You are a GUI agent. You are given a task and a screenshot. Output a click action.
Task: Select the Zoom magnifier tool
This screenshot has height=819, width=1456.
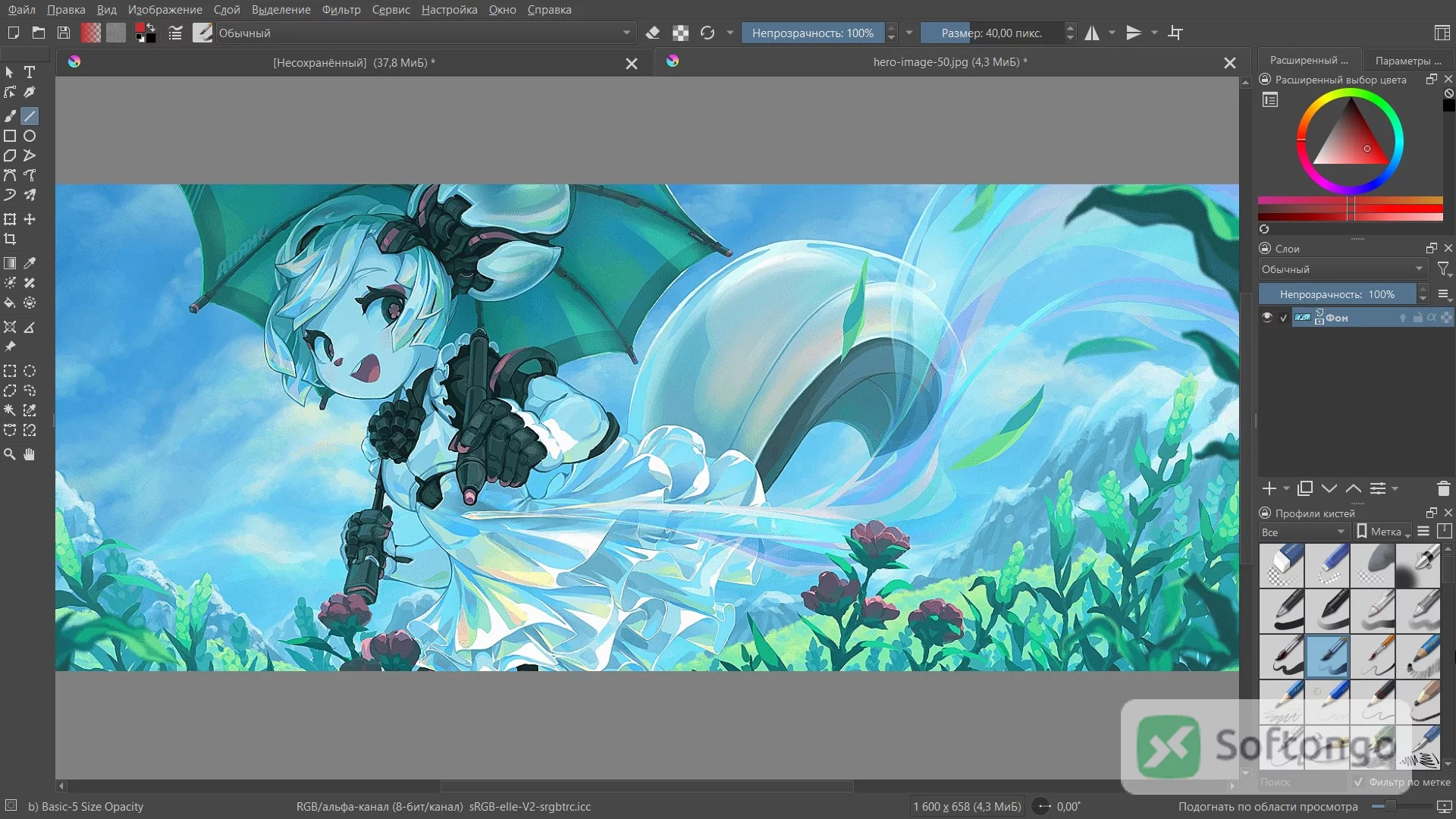[10, 454]
